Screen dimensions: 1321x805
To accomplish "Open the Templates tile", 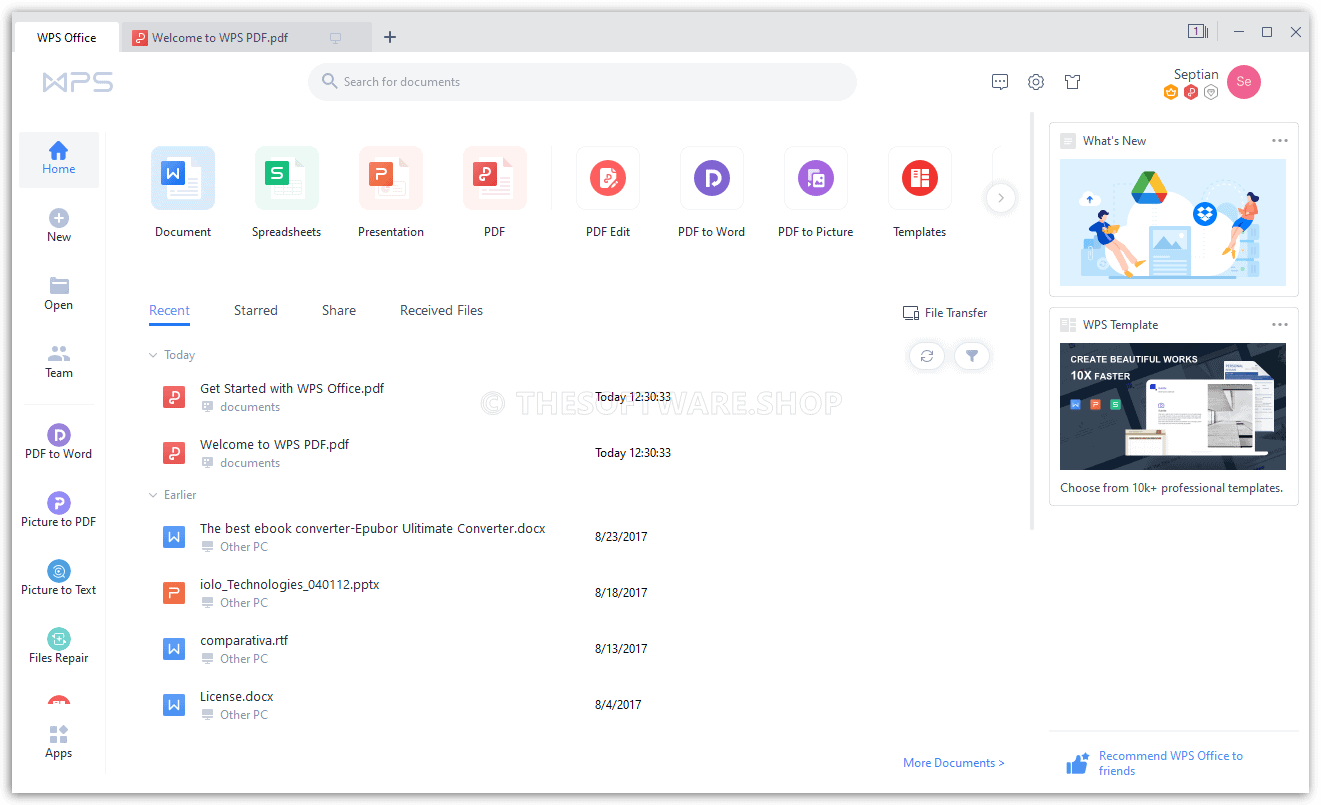I will (920, 192).
